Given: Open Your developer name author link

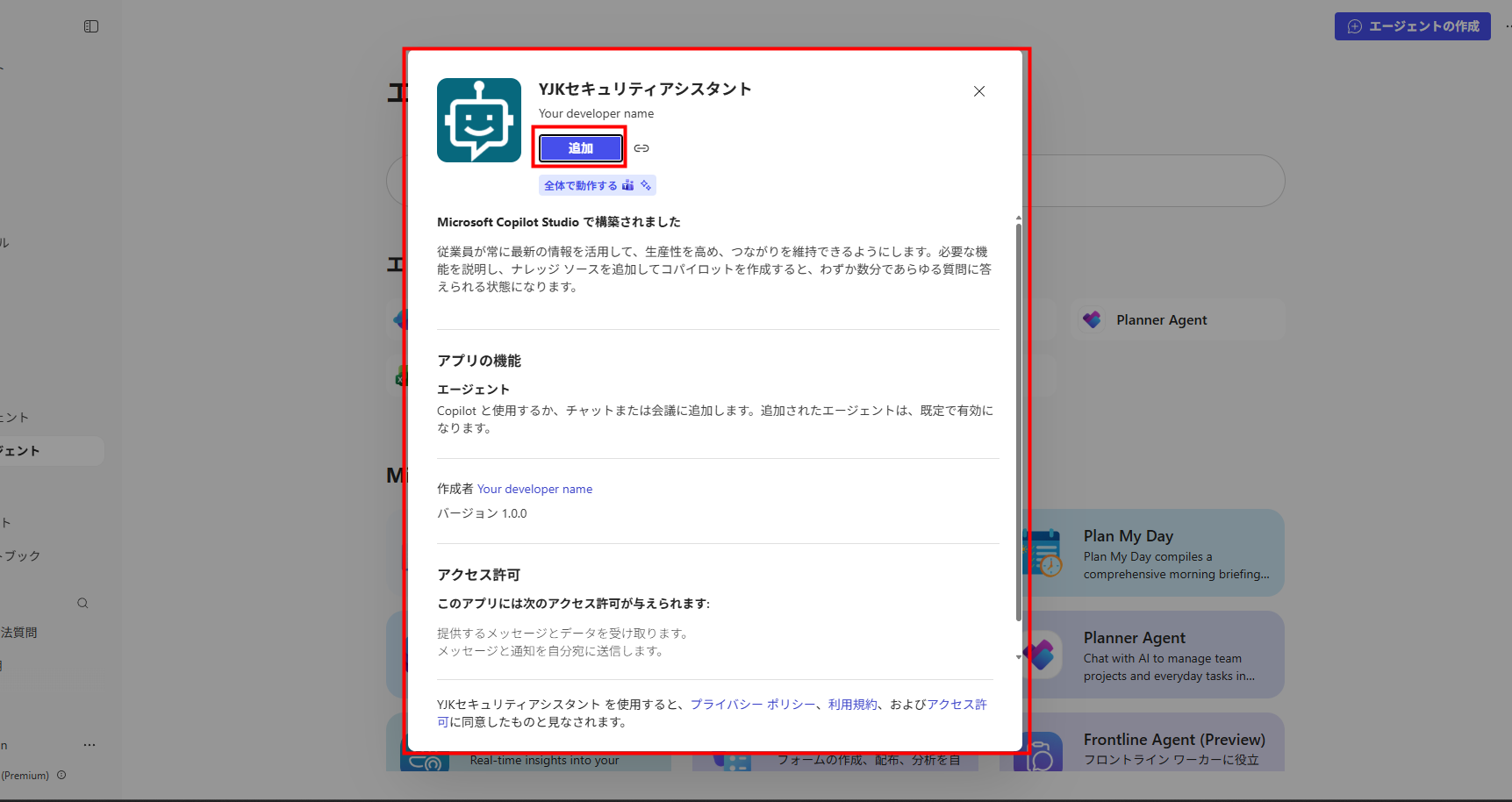Looking at the screenshot, I should 534,489.
